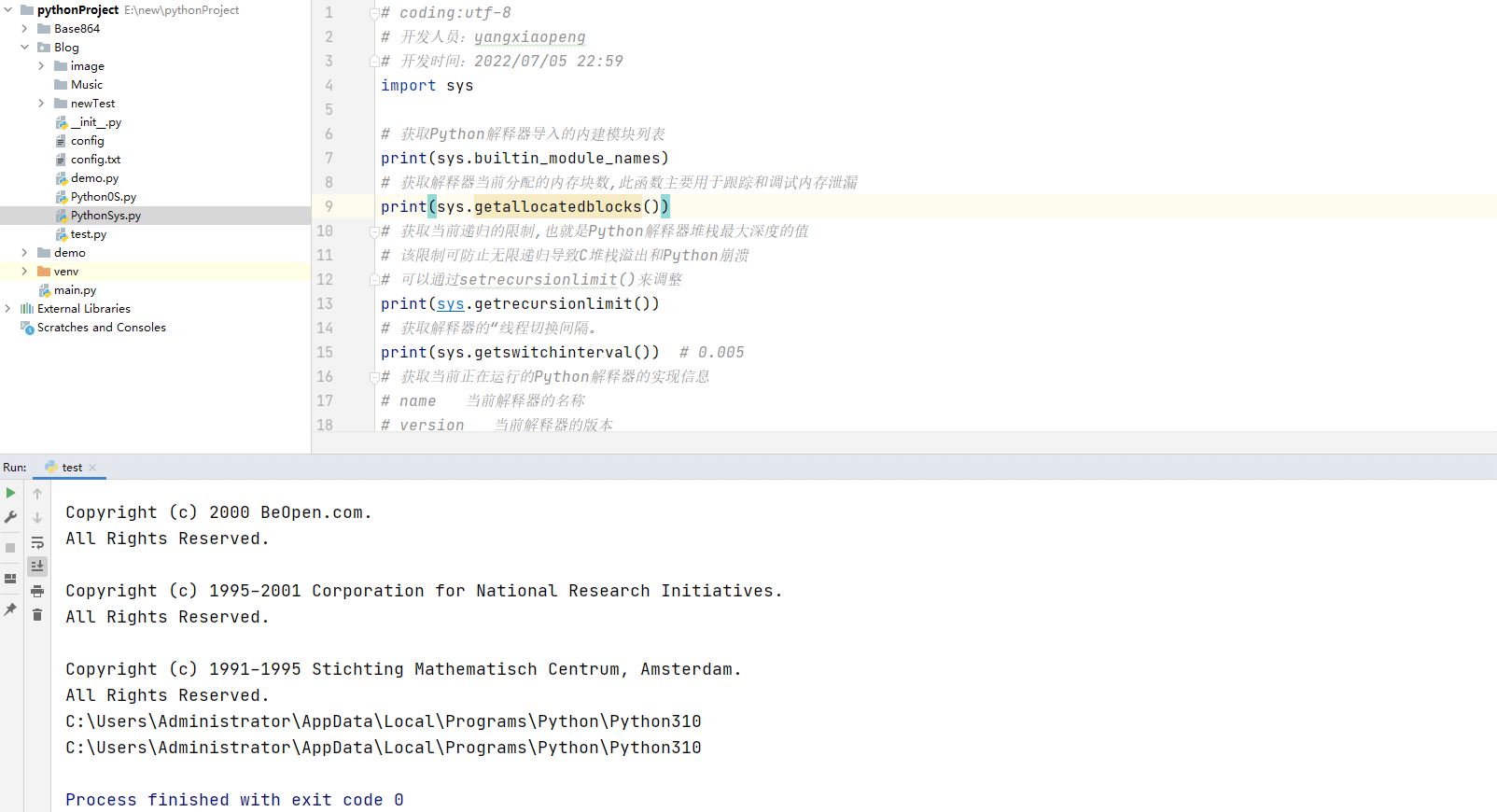Viewport: 1497px width, 812px height.
Task: Select the test tab in the Run panel
Action: (x=71, y=468)
